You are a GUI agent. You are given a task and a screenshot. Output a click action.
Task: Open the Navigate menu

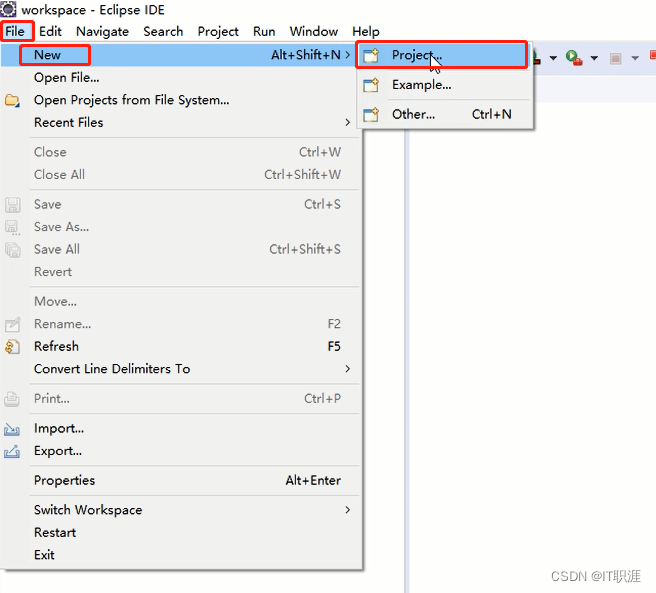pos(102,31)
